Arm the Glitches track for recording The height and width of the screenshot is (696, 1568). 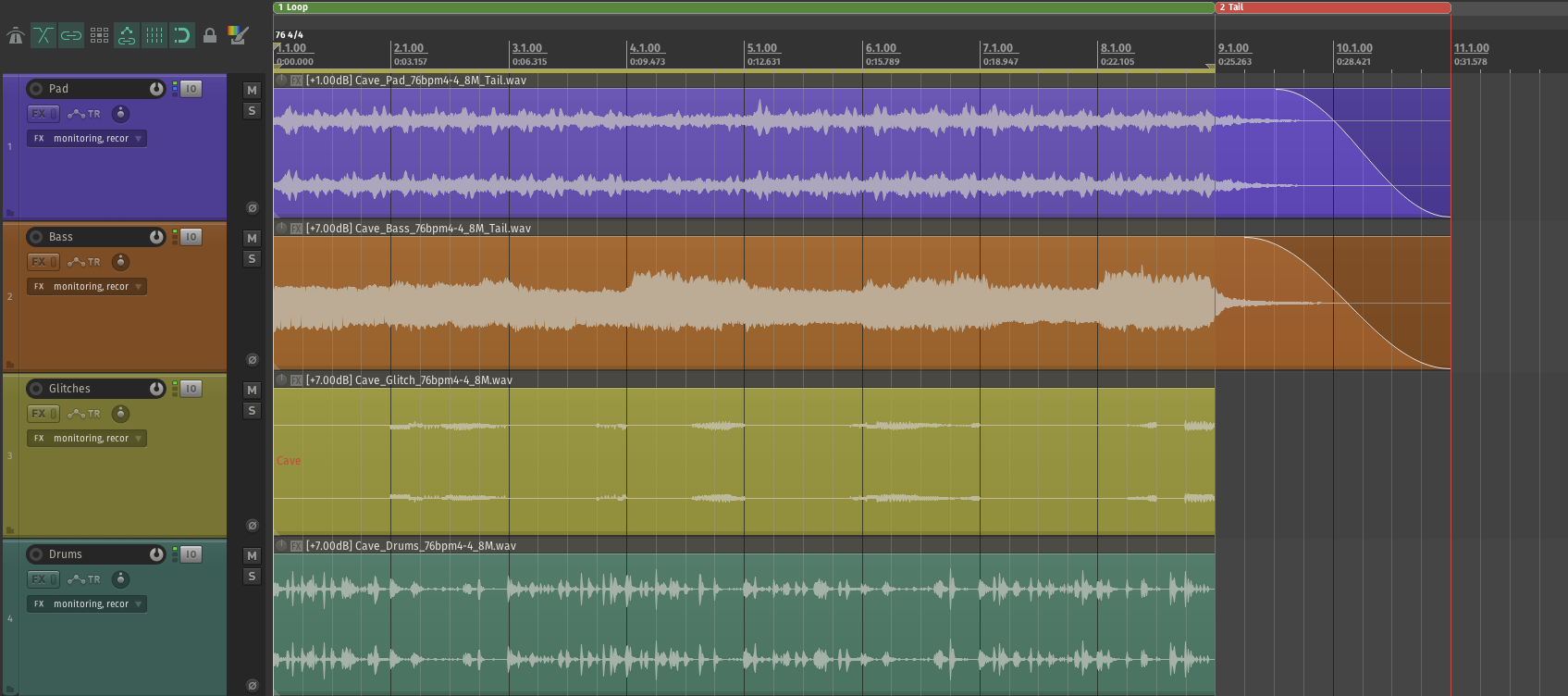36,389
